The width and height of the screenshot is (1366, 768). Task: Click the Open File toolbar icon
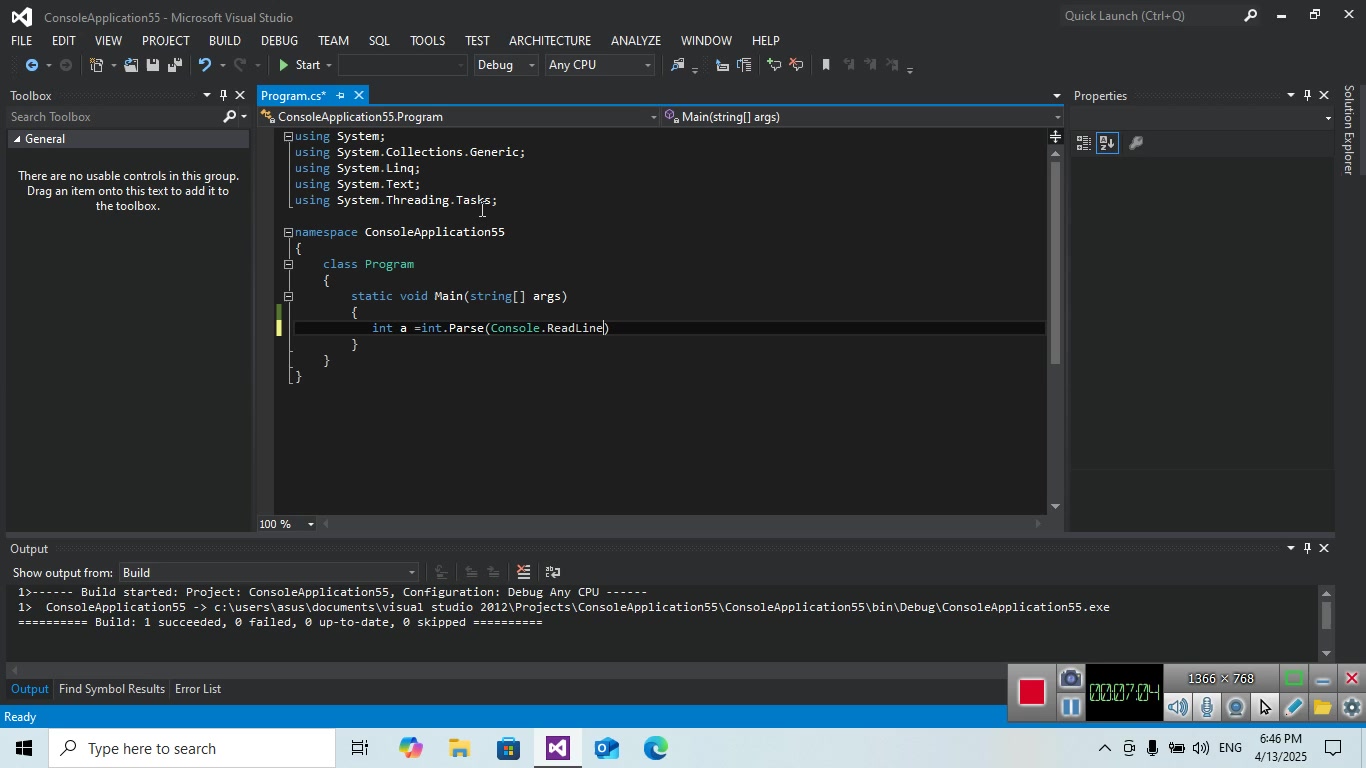click(x=131, y=65)
